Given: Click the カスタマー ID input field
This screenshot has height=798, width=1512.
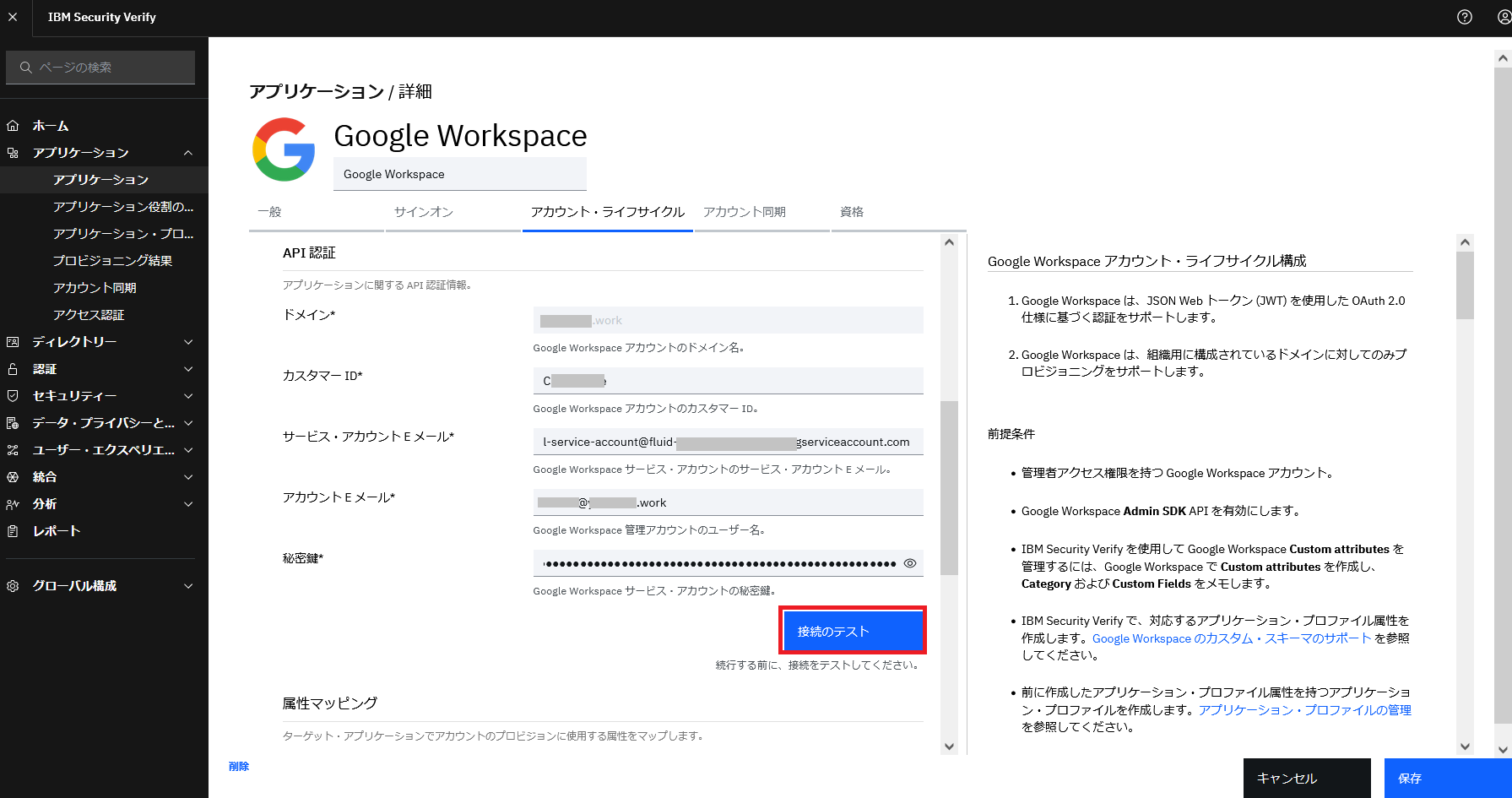Looking at the screenshot, I should (728, 381).
